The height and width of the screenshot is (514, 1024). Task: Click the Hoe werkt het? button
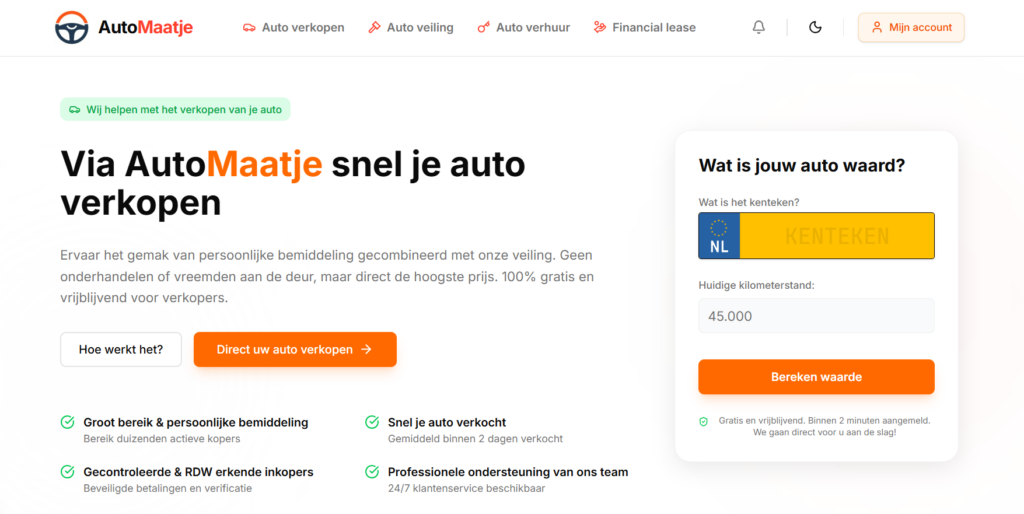pos(121,350)
